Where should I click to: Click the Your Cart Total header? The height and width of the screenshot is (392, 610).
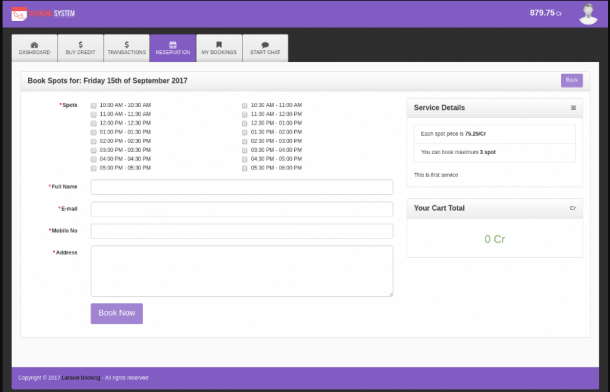(x=494, y=208)
